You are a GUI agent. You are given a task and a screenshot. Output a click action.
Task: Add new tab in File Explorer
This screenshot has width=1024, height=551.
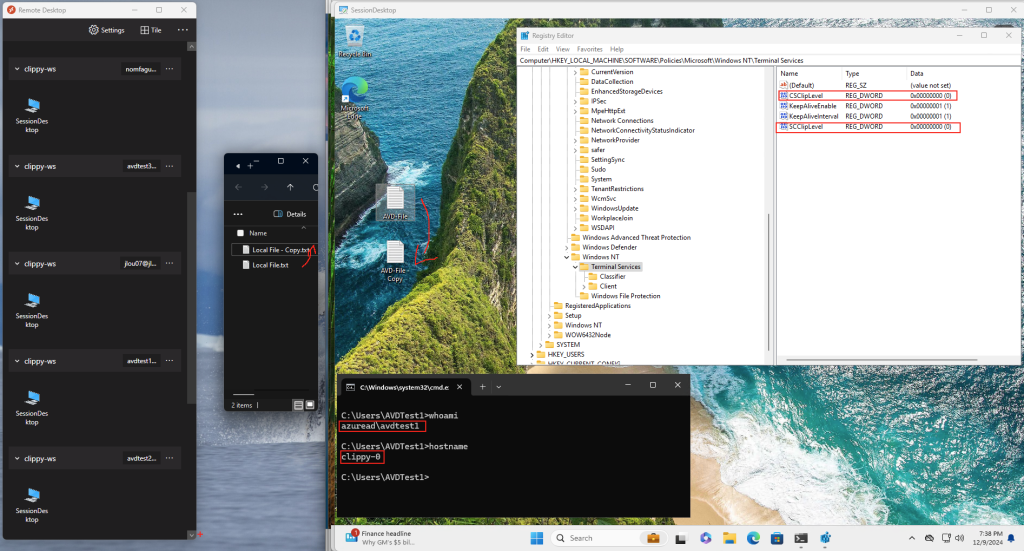point(250,166)
